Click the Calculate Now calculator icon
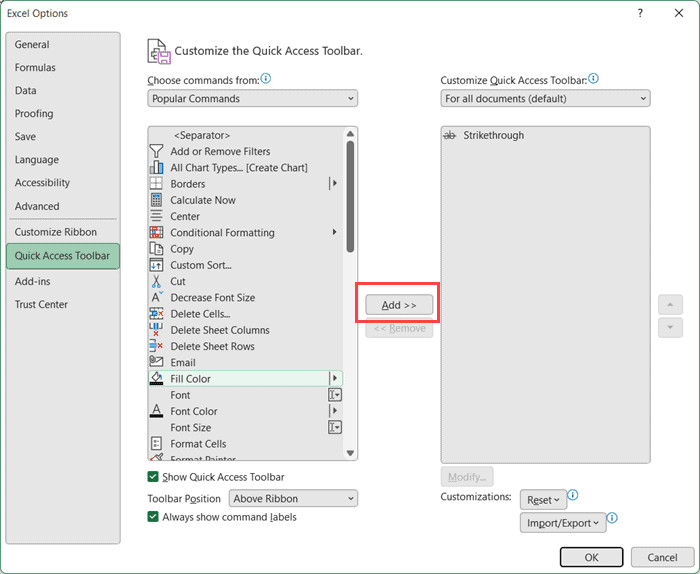This screenshot has width=700, height=574. pyautogui.click(x=156, y=200)
